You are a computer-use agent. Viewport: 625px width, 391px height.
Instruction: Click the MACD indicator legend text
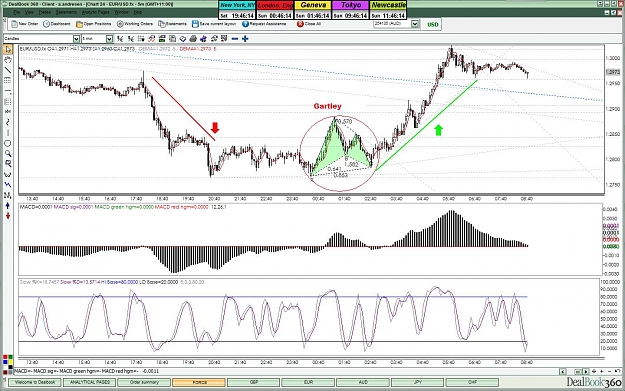click(123, 207)
